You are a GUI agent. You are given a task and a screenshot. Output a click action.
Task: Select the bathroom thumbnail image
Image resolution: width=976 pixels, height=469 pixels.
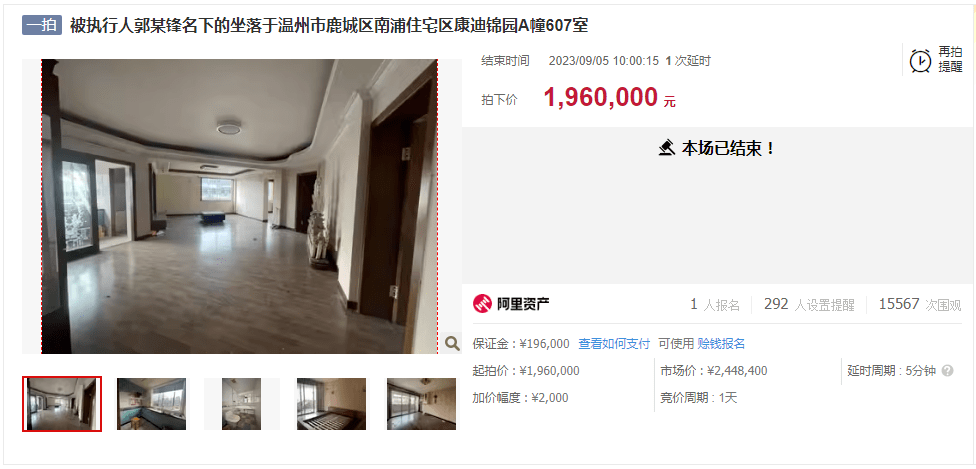click(242, 404)
